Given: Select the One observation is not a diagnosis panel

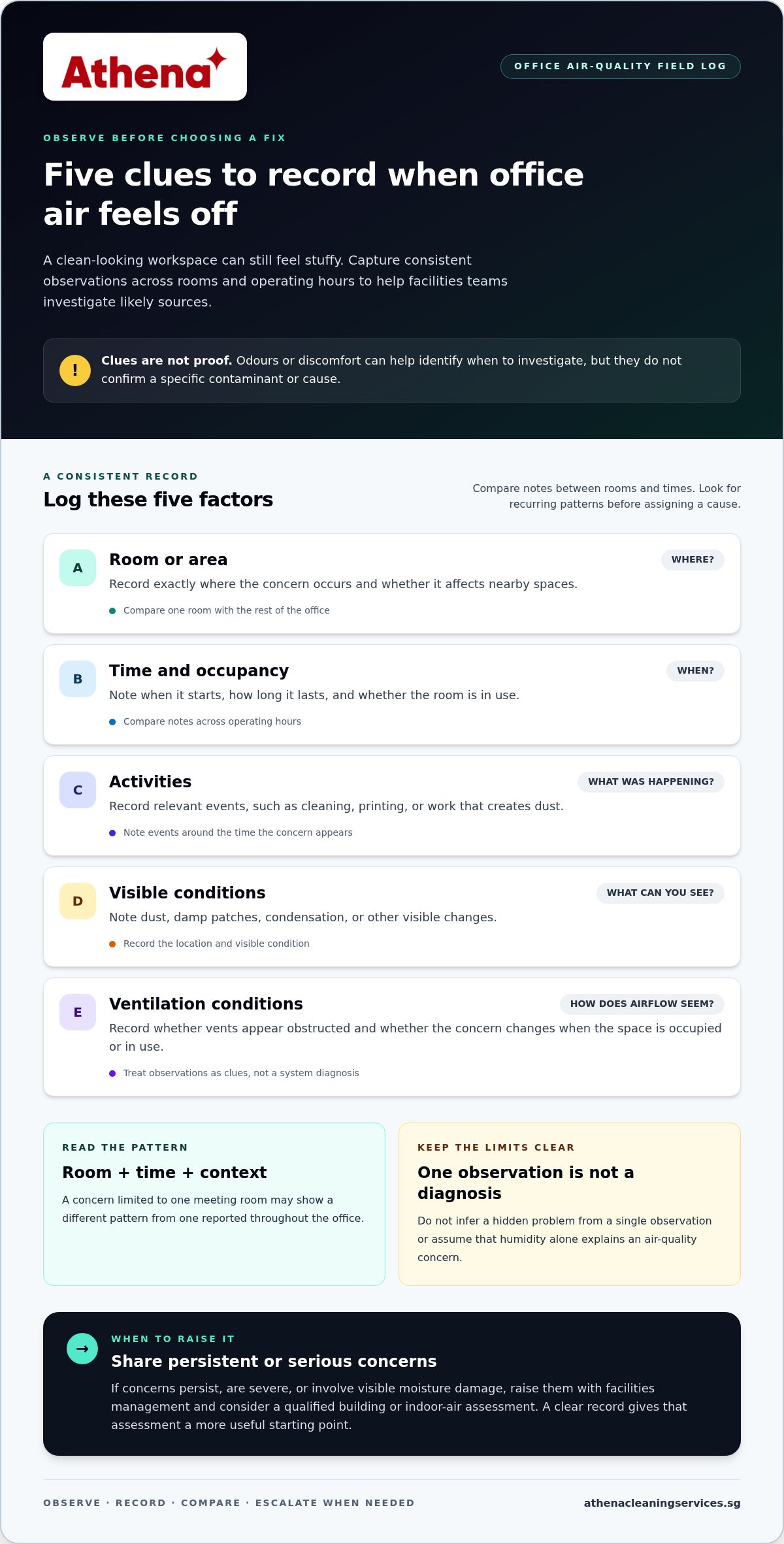Looking at the screenshot, I should [570, 1204].
